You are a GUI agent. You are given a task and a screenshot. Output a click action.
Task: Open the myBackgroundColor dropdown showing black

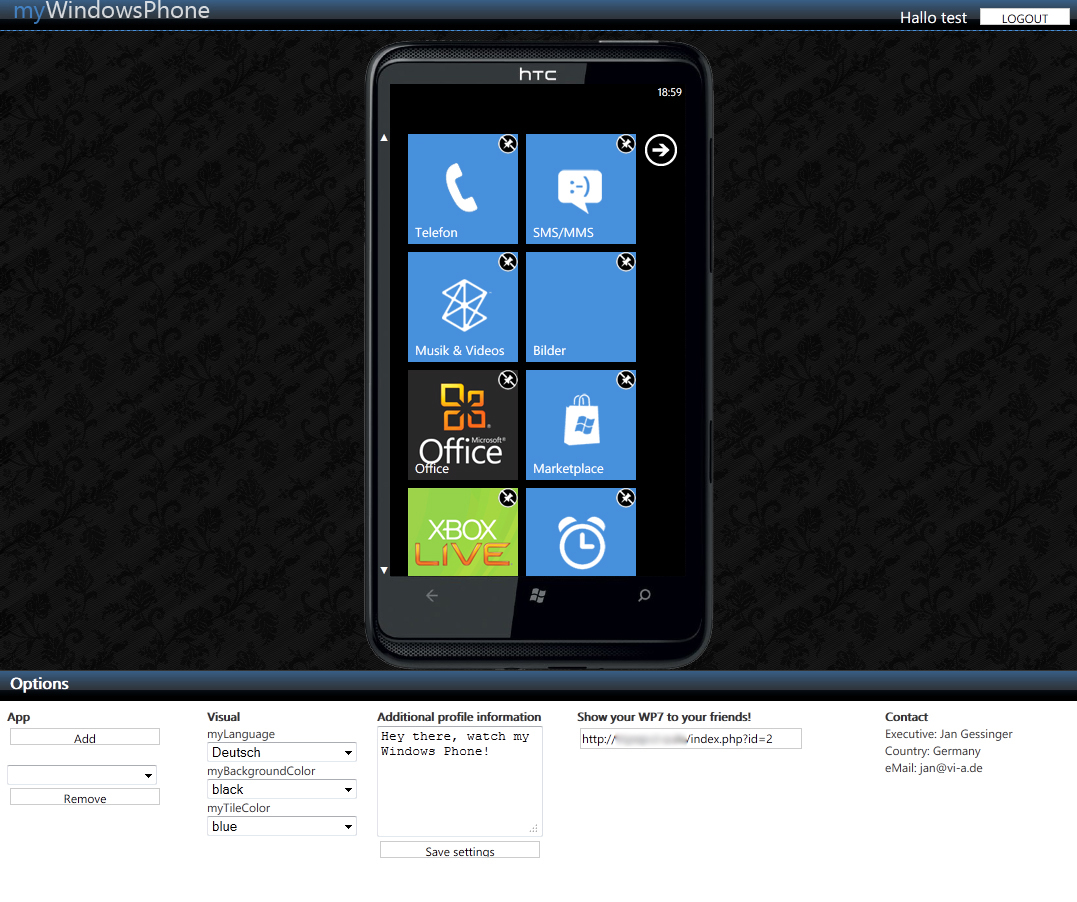(x=282, y=789)
